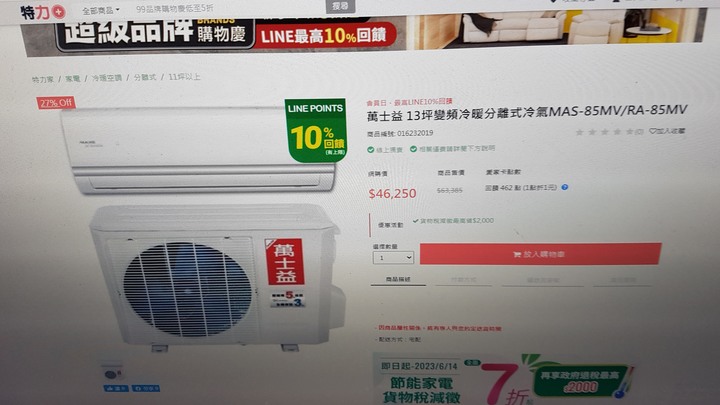Click the LINE POINTS 10% badge
The image size is (720, 405).
point(315,130)
